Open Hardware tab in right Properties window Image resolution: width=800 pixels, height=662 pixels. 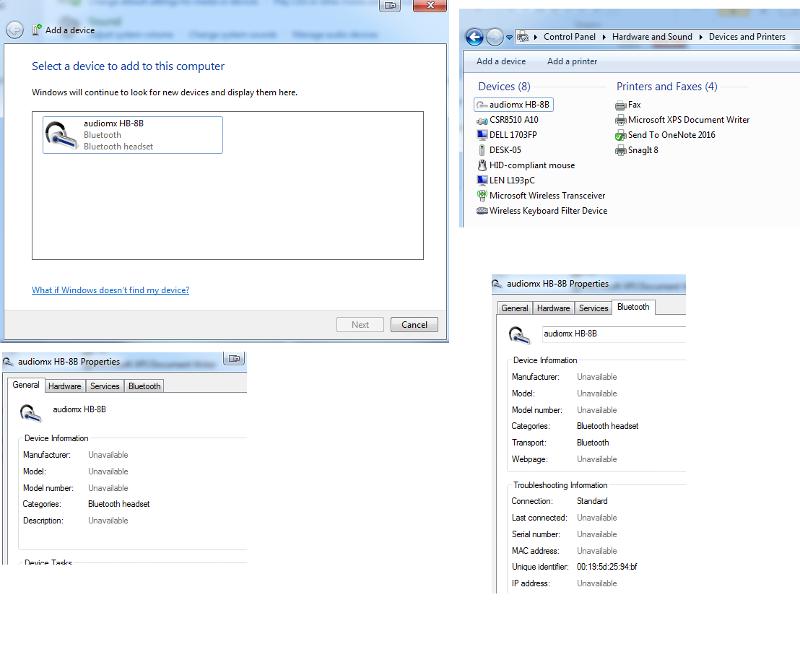click(x=554, y=308)
